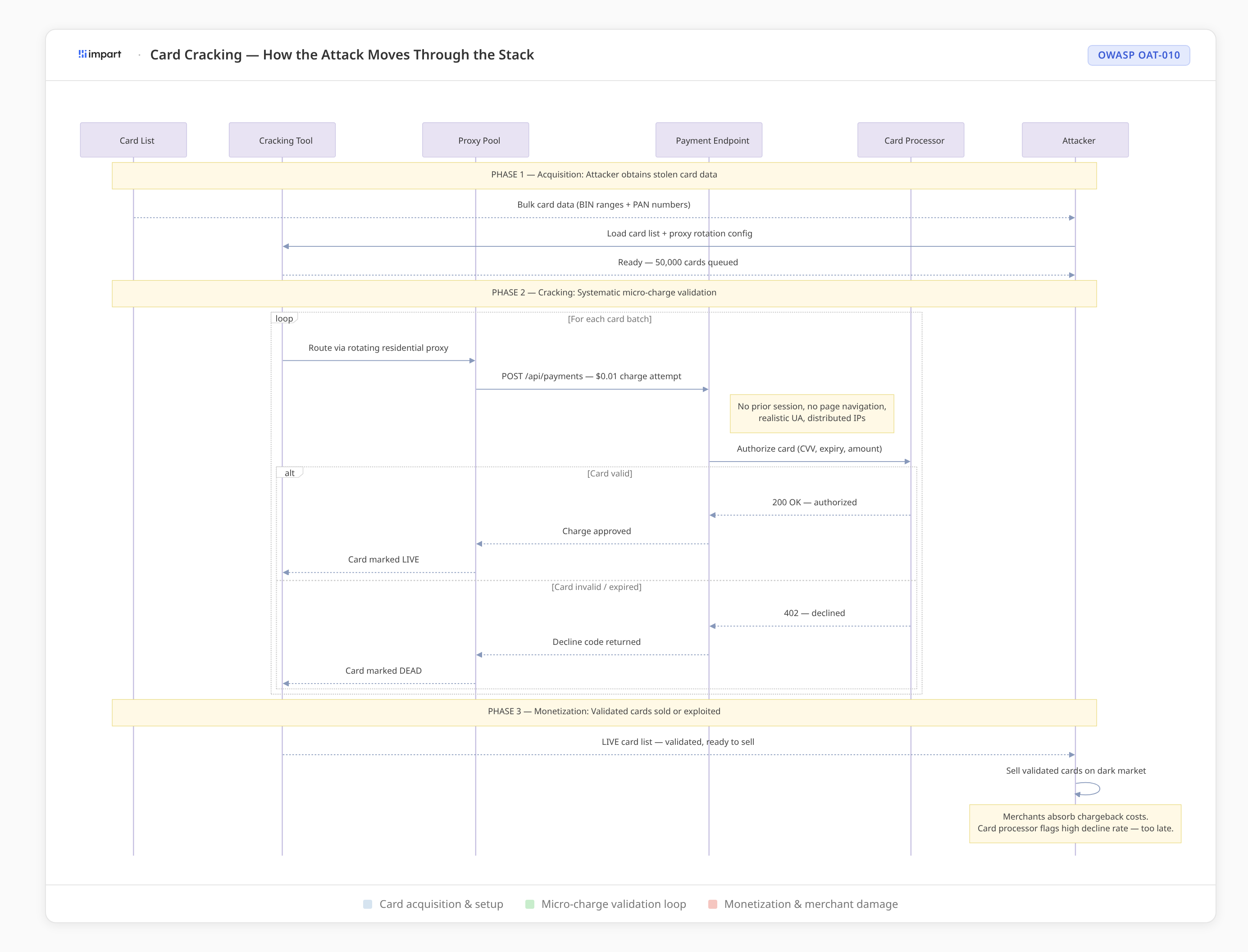Click the green Micro-charge validation legend swatch

coord(529,904)
